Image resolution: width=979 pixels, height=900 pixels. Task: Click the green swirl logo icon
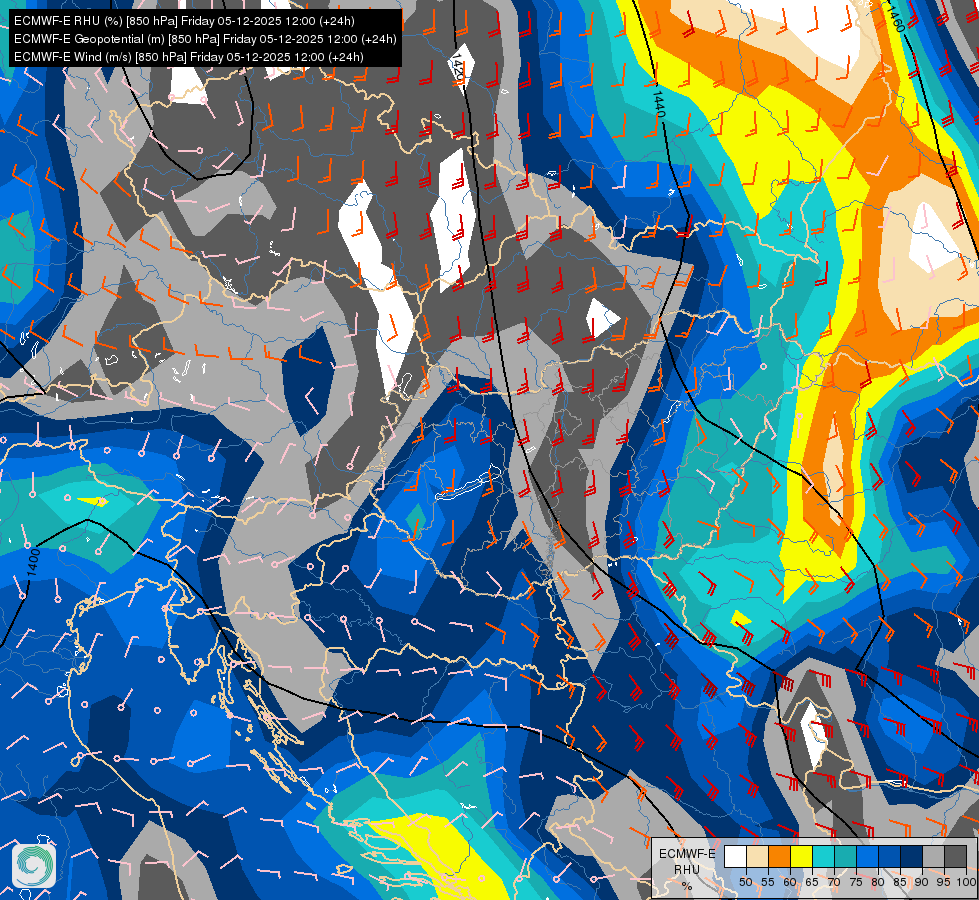click(34, 865)
